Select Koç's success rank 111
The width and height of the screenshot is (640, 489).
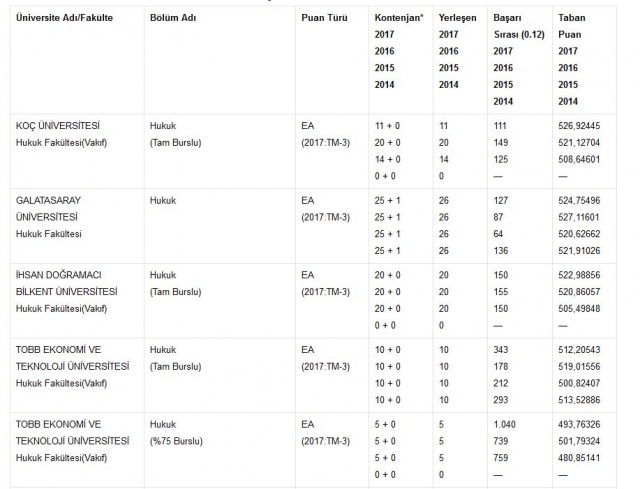pos(500,126)
